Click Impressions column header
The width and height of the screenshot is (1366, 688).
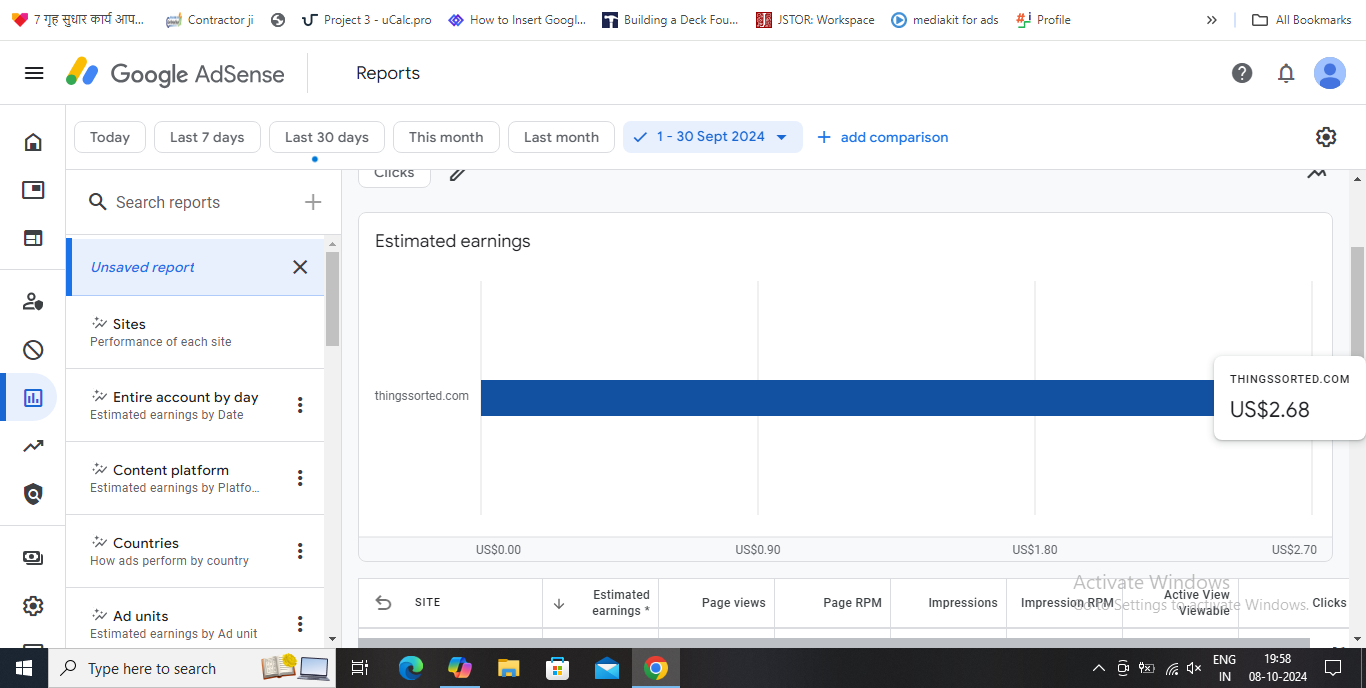(x=962, y=603)
